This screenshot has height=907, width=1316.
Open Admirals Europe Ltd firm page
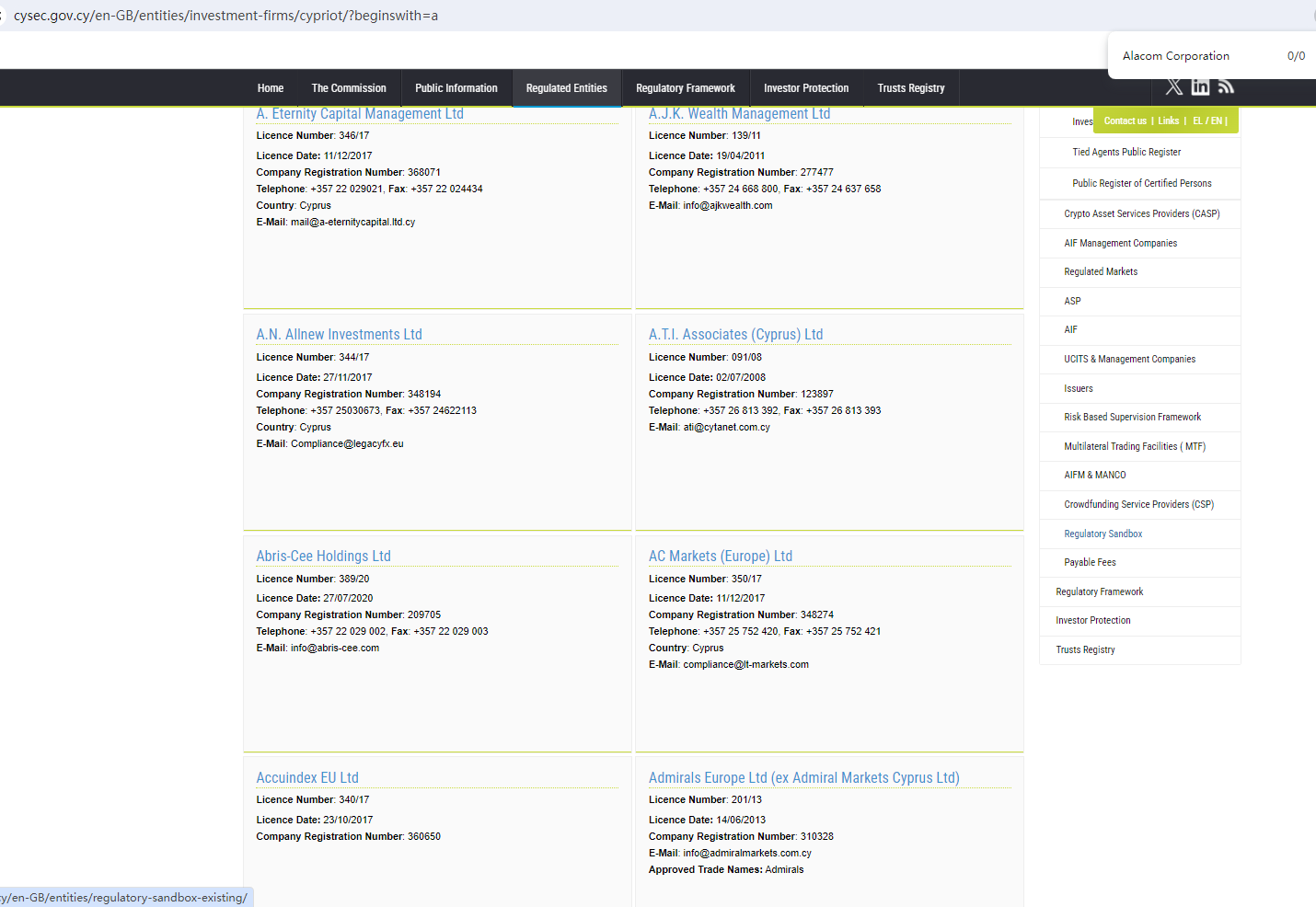click(x=803, y=777)
